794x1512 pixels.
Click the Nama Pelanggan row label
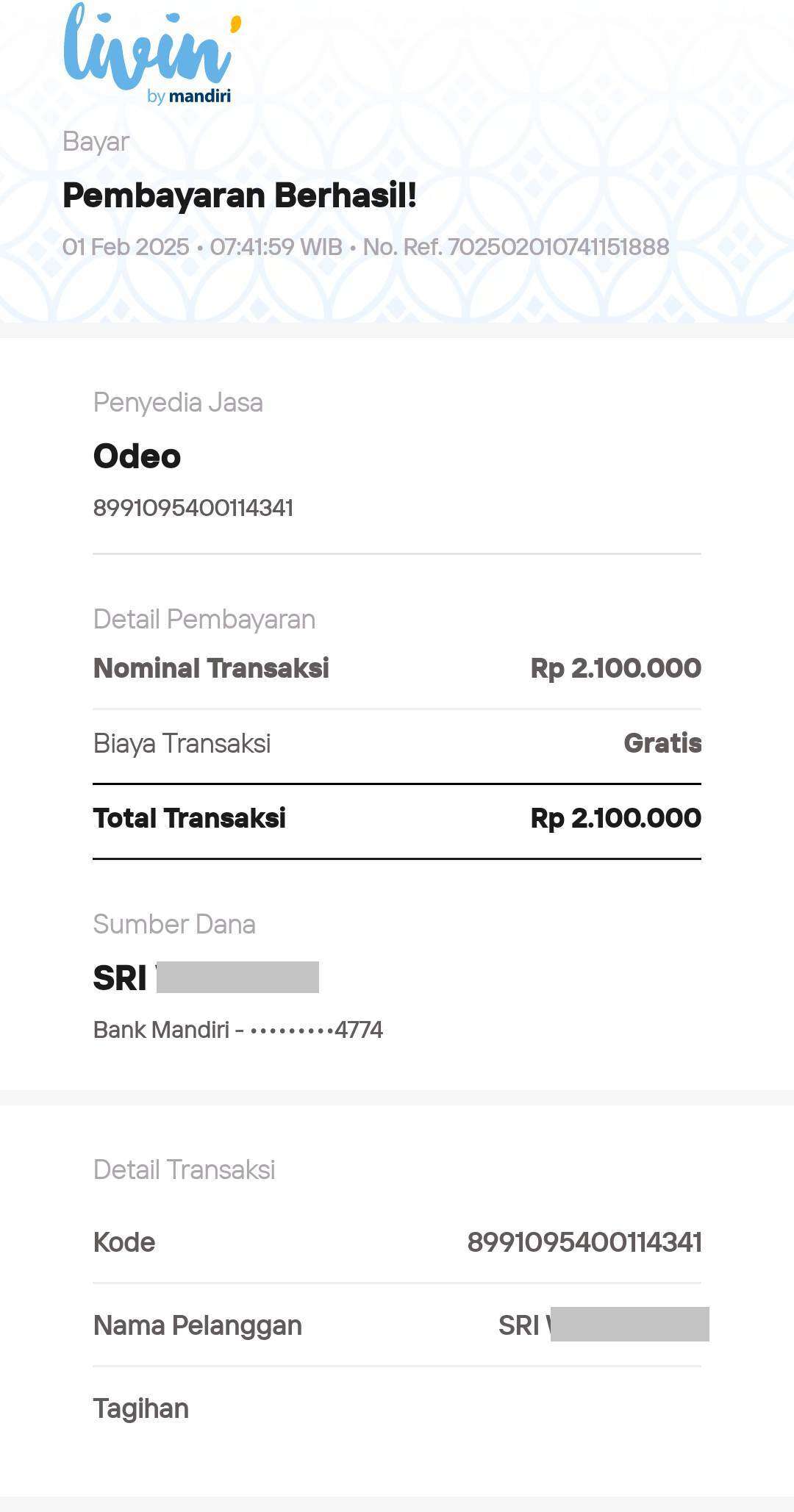(198, 1325)
